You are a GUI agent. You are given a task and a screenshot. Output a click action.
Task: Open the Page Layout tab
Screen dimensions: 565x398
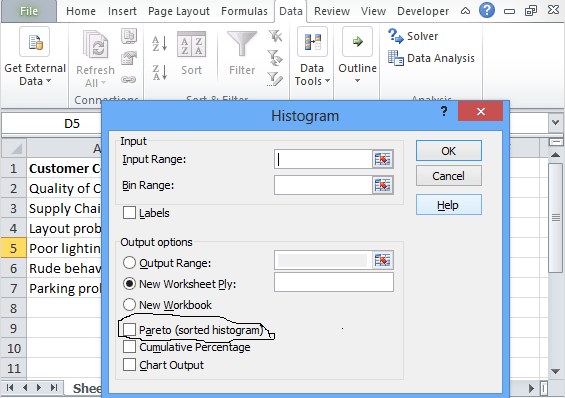point(179,11)
